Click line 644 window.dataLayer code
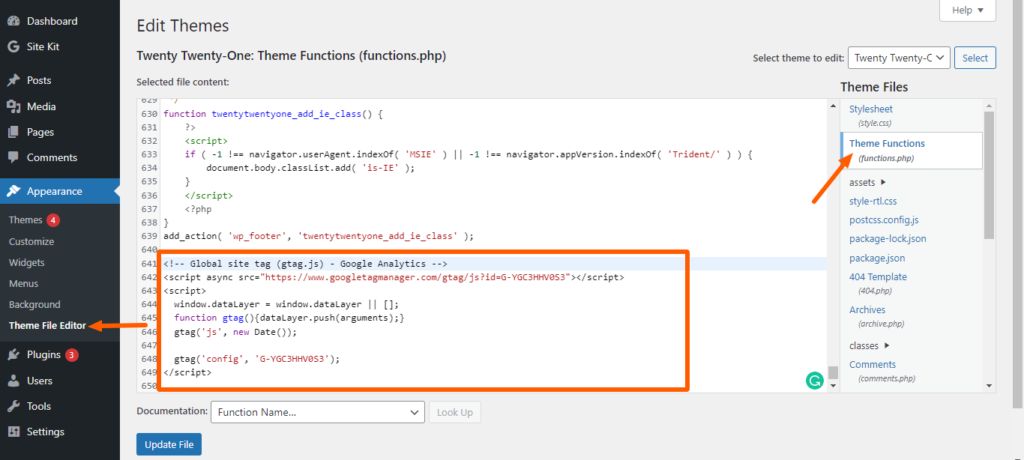 (286, 304)
